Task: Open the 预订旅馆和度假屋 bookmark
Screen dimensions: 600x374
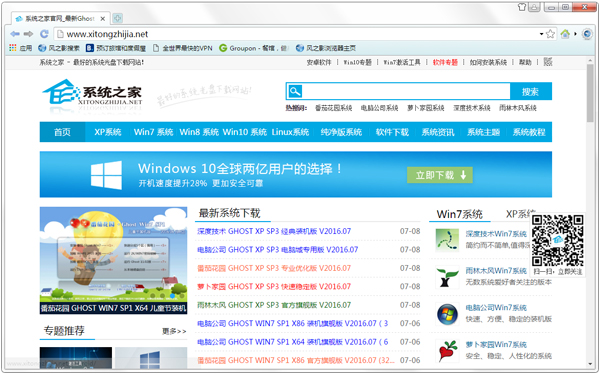Action: [116, 48]
